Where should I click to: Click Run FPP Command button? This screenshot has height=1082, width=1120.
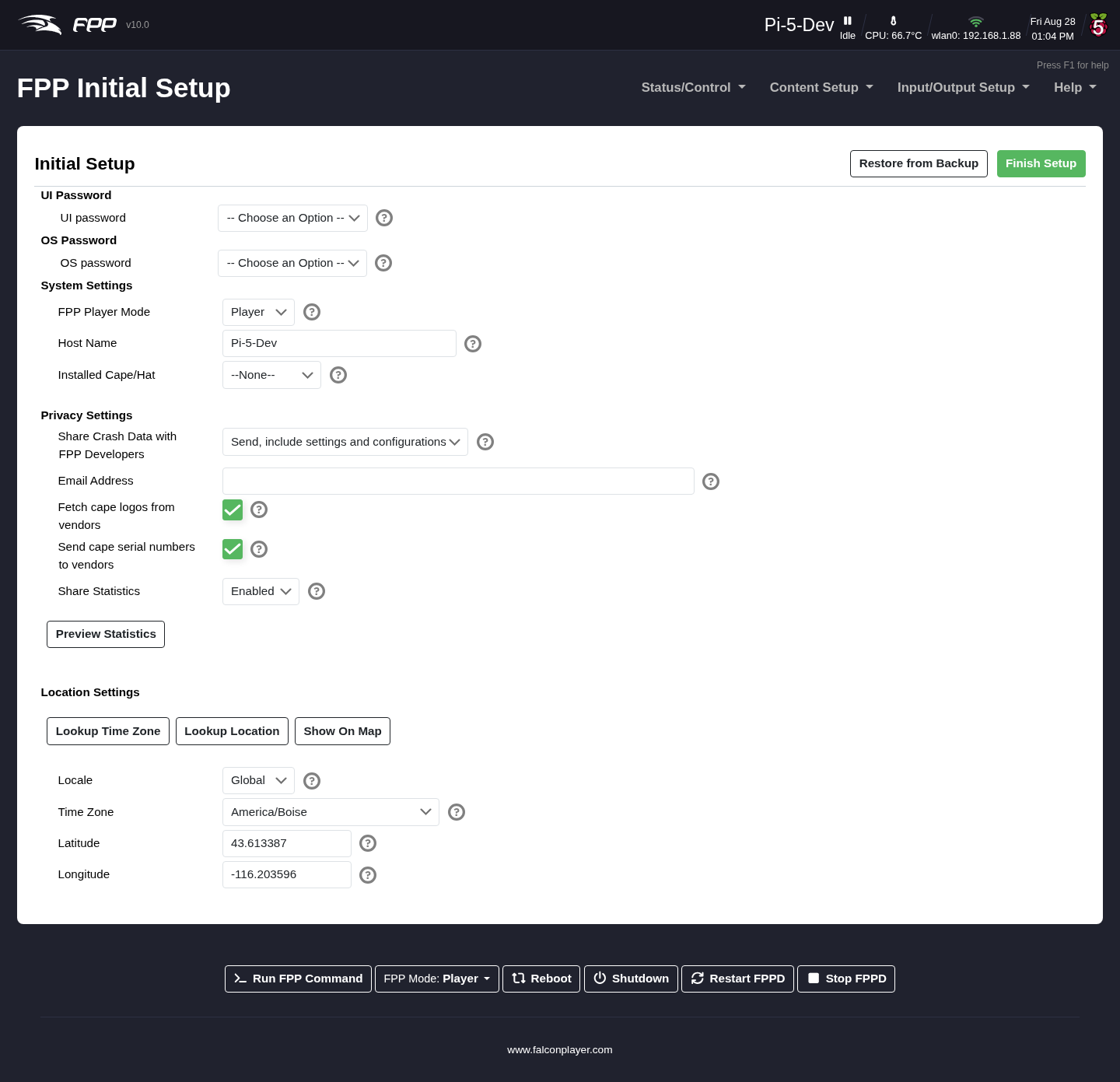pyautogui.click(x=298, y=979)
